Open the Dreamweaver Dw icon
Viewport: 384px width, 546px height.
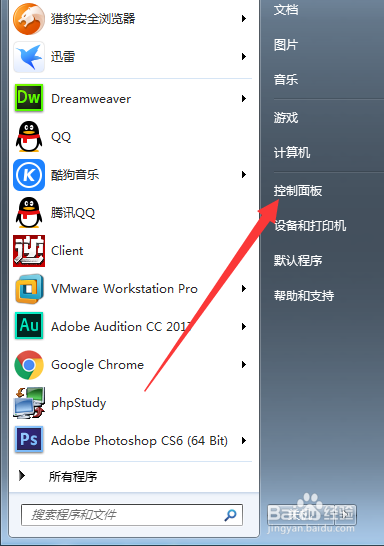click(29, 98)
